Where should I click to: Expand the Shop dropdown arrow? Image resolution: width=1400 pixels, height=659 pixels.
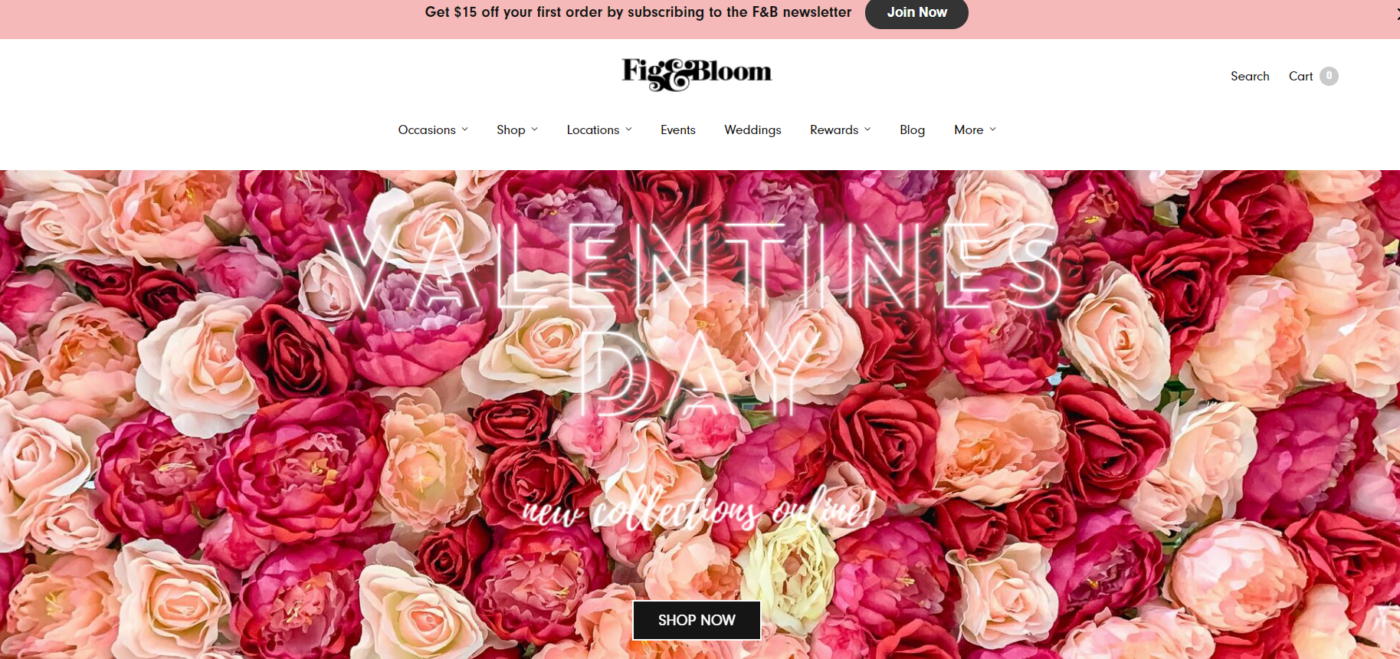pyautogui.click(x=534, y=129)
